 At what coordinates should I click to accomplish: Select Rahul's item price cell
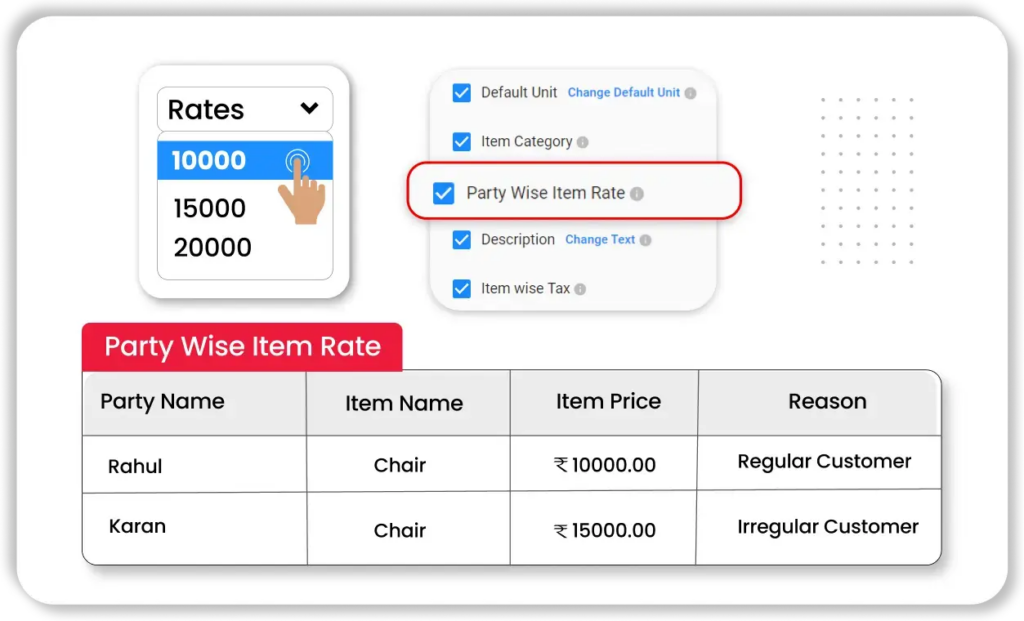(x=604, y=465)
